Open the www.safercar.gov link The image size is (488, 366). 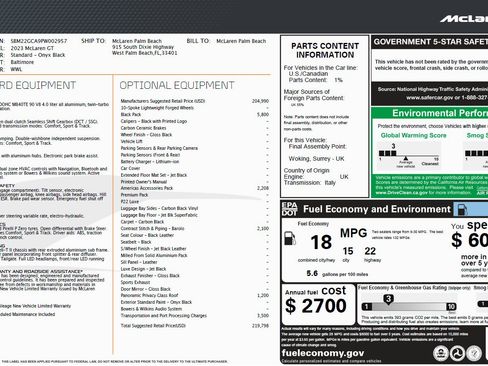[429, 98]
